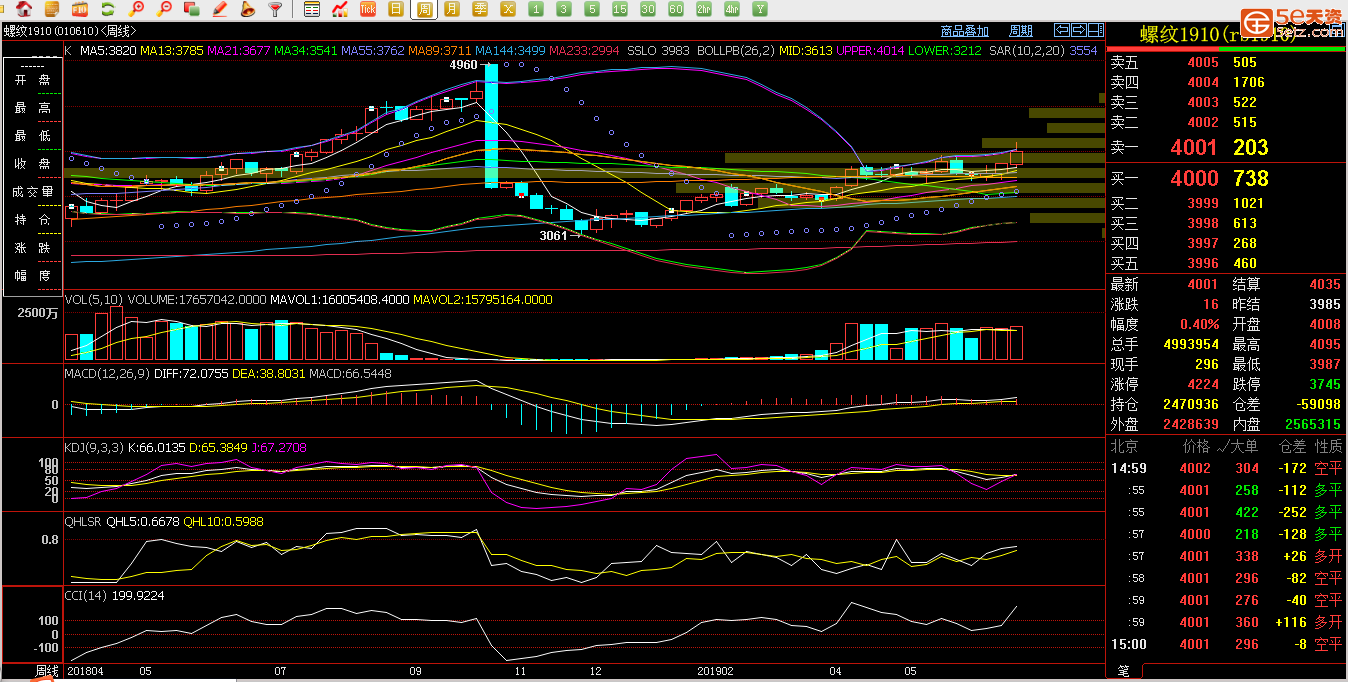Click the right arrow navigation icon
Screen dimensions: 1348x682
point(1078,30)
